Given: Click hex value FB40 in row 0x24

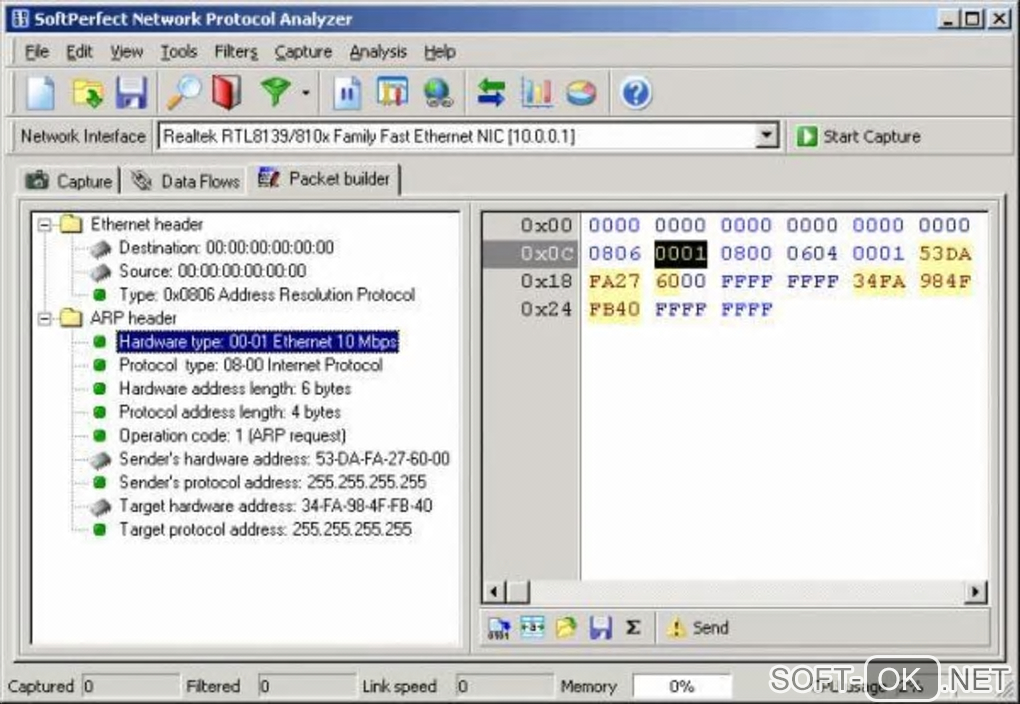Looking at the screenshot, I should 615,310.
